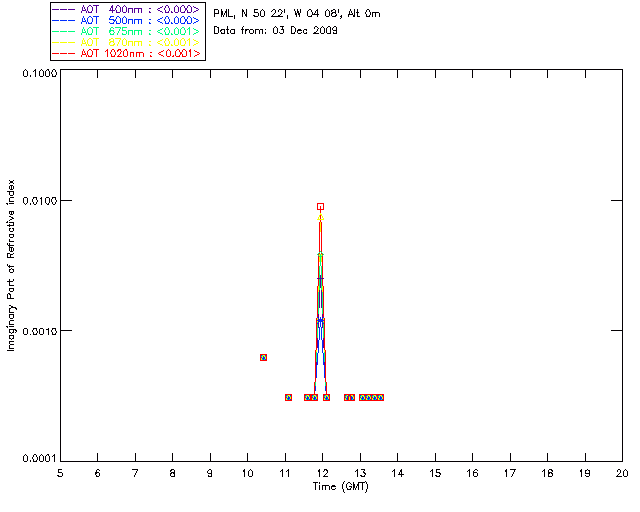Viewport: 640px width, 512px height.
Task: Click the AOT 1020nm legend entry
Action: (x=127, y=53)
